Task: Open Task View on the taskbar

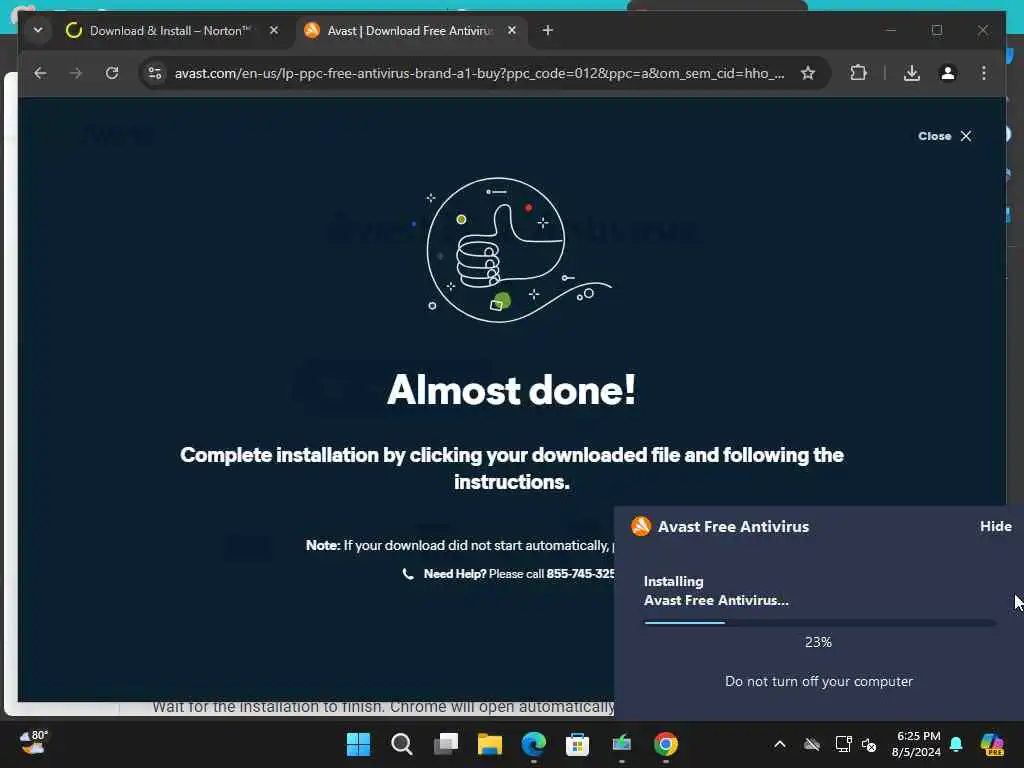Action: click(446, 744)
